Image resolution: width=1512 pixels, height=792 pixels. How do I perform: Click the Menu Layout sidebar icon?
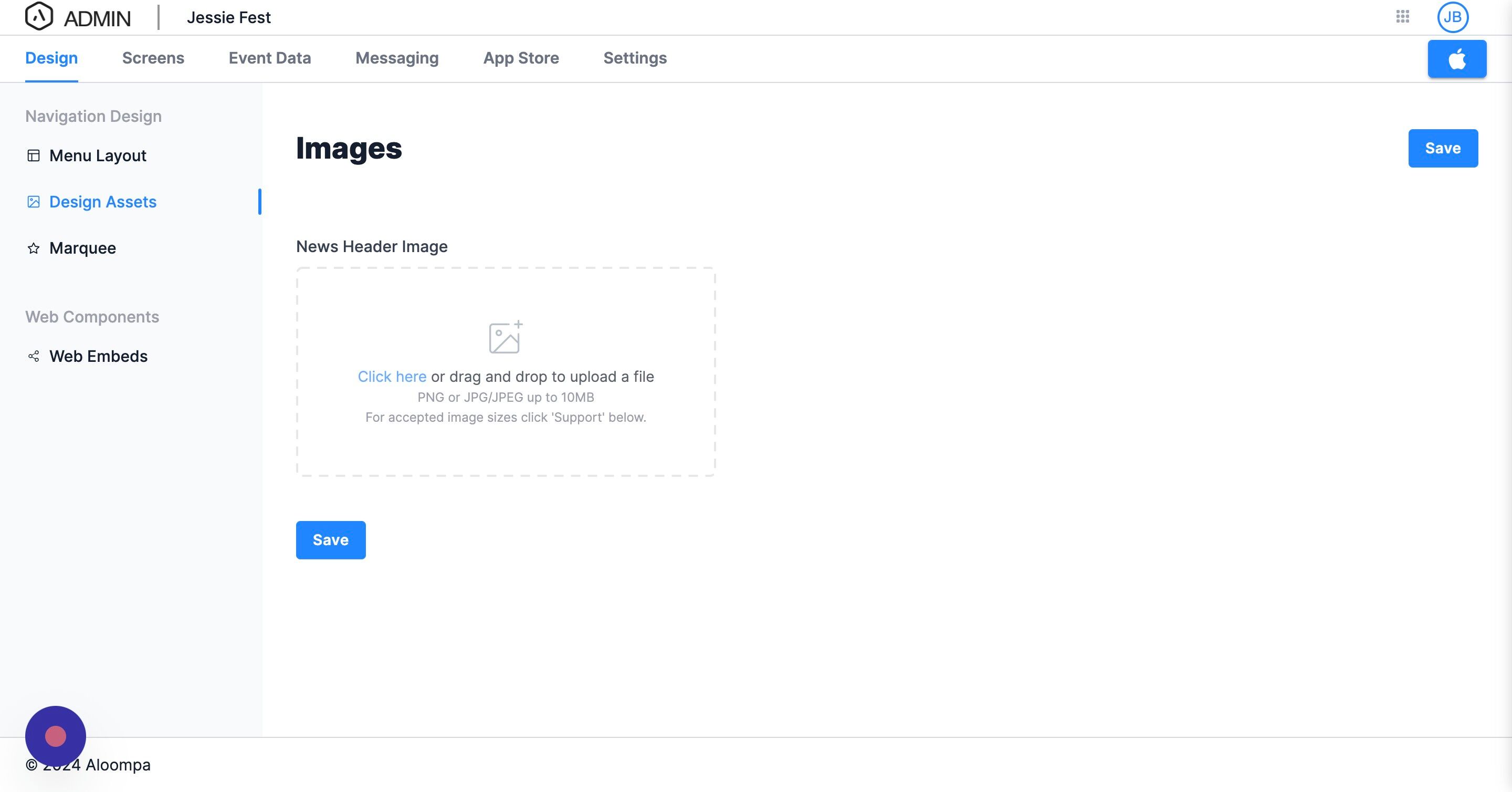point(34,155)
